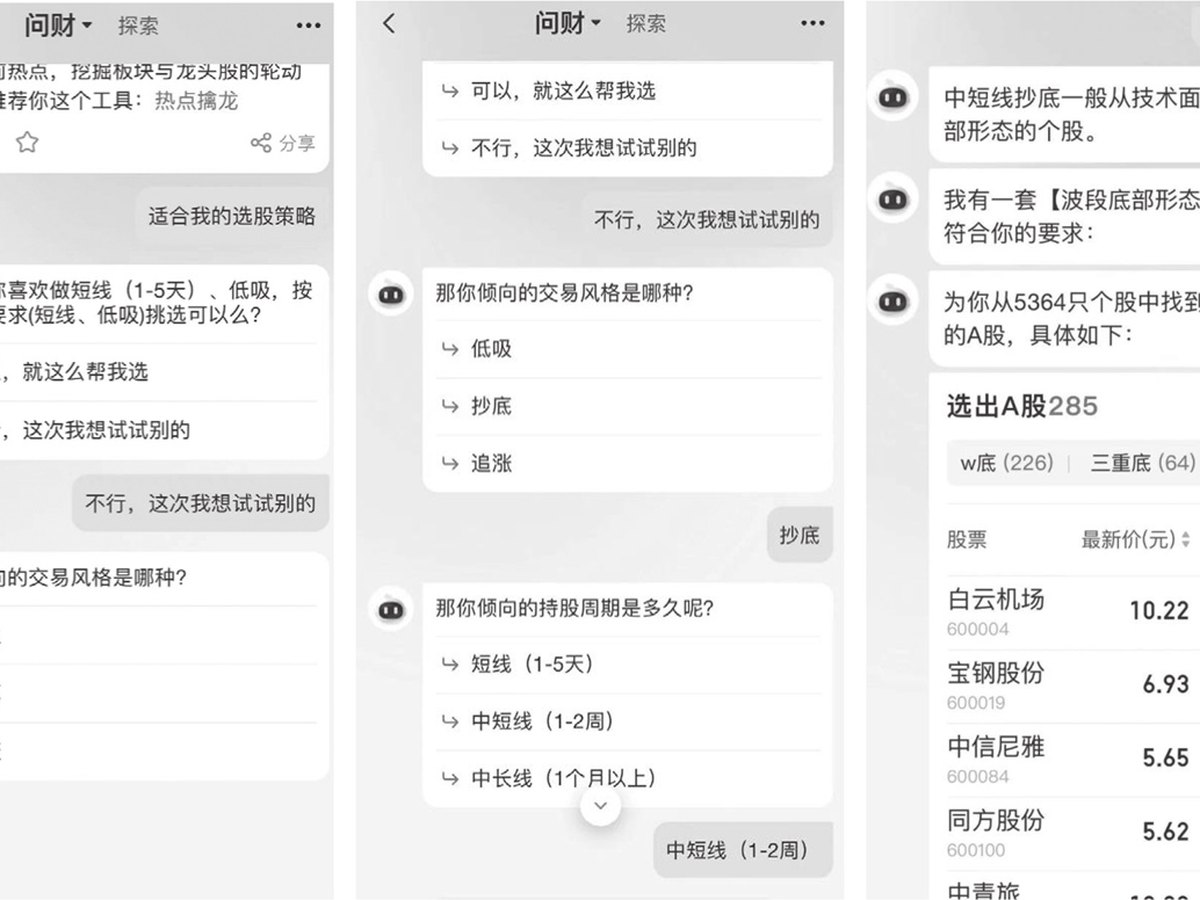Open the 热点擒龙 tool link
1200x900 pixels.
(197, 101)
